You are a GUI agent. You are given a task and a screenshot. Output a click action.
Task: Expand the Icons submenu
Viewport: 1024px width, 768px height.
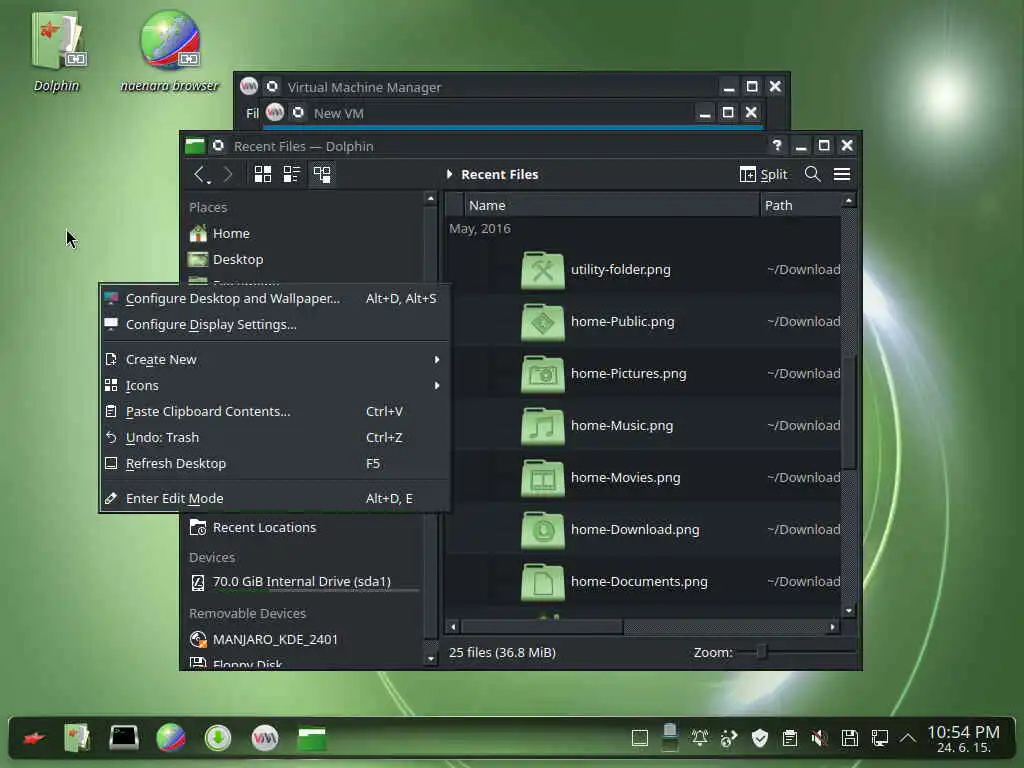[x=274, y=386]
